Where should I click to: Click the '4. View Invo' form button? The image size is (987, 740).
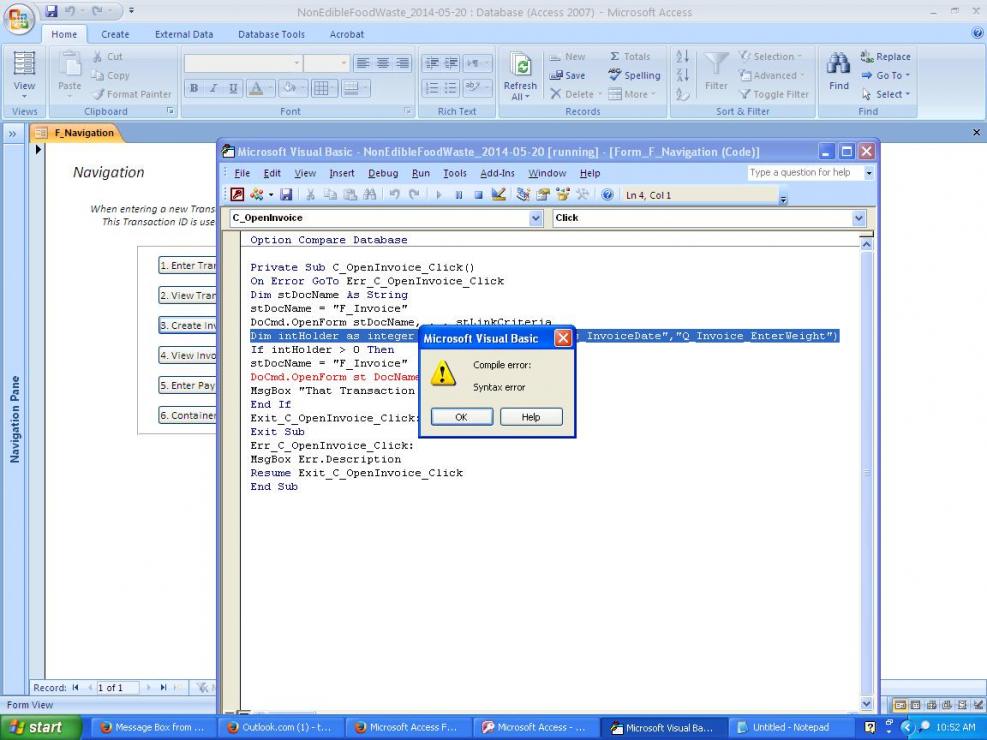[187, 356]
